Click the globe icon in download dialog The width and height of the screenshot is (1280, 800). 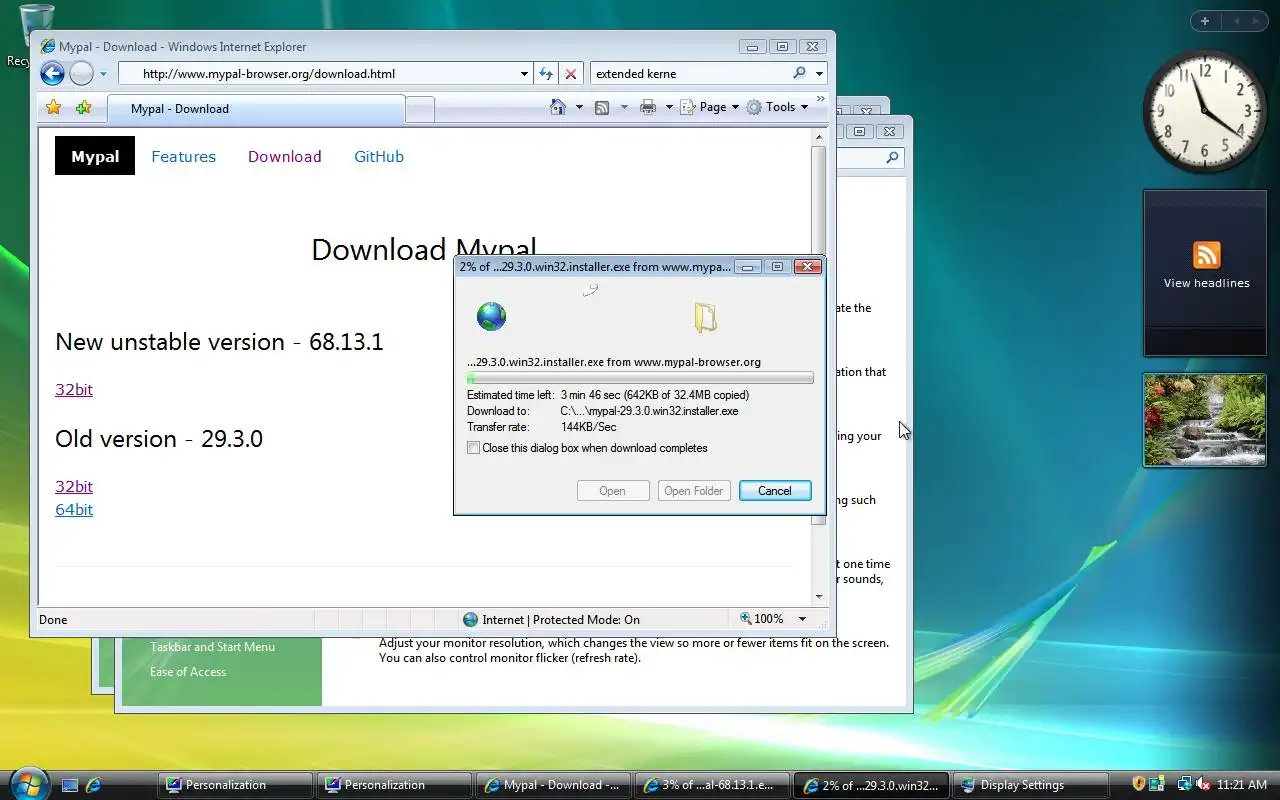[491, 317]
